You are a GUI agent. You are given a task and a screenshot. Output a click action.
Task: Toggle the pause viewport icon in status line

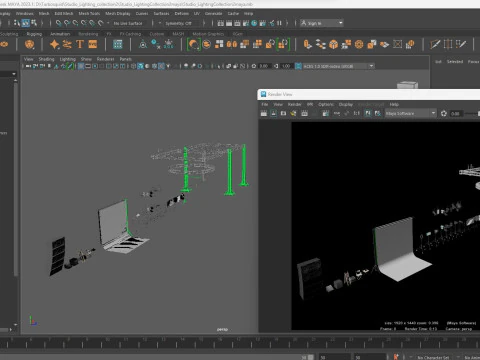279,23
